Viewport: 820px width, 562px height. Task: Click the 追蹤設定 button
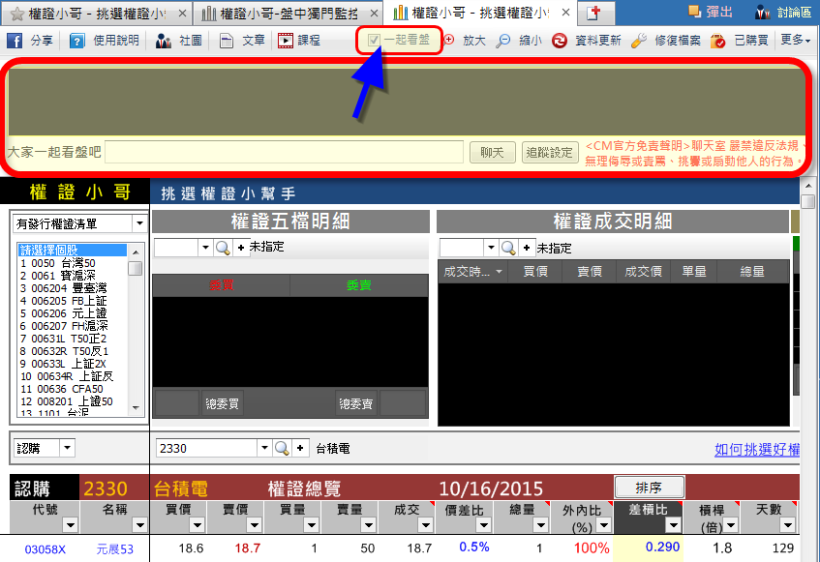[x=550, y=153]
